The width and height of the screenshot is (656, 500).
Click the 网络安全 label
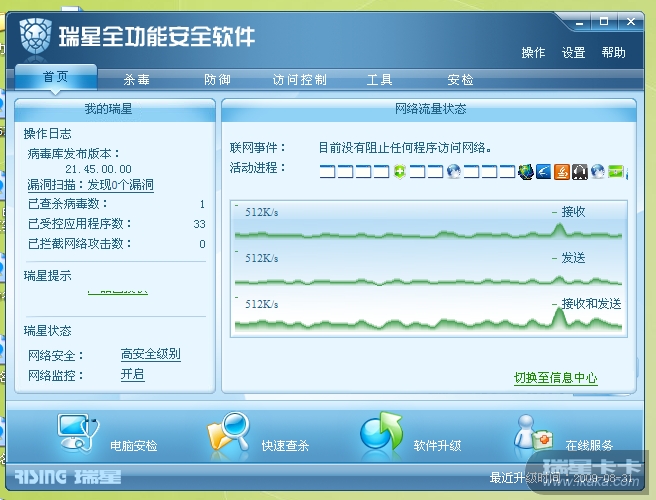[56, 356]
